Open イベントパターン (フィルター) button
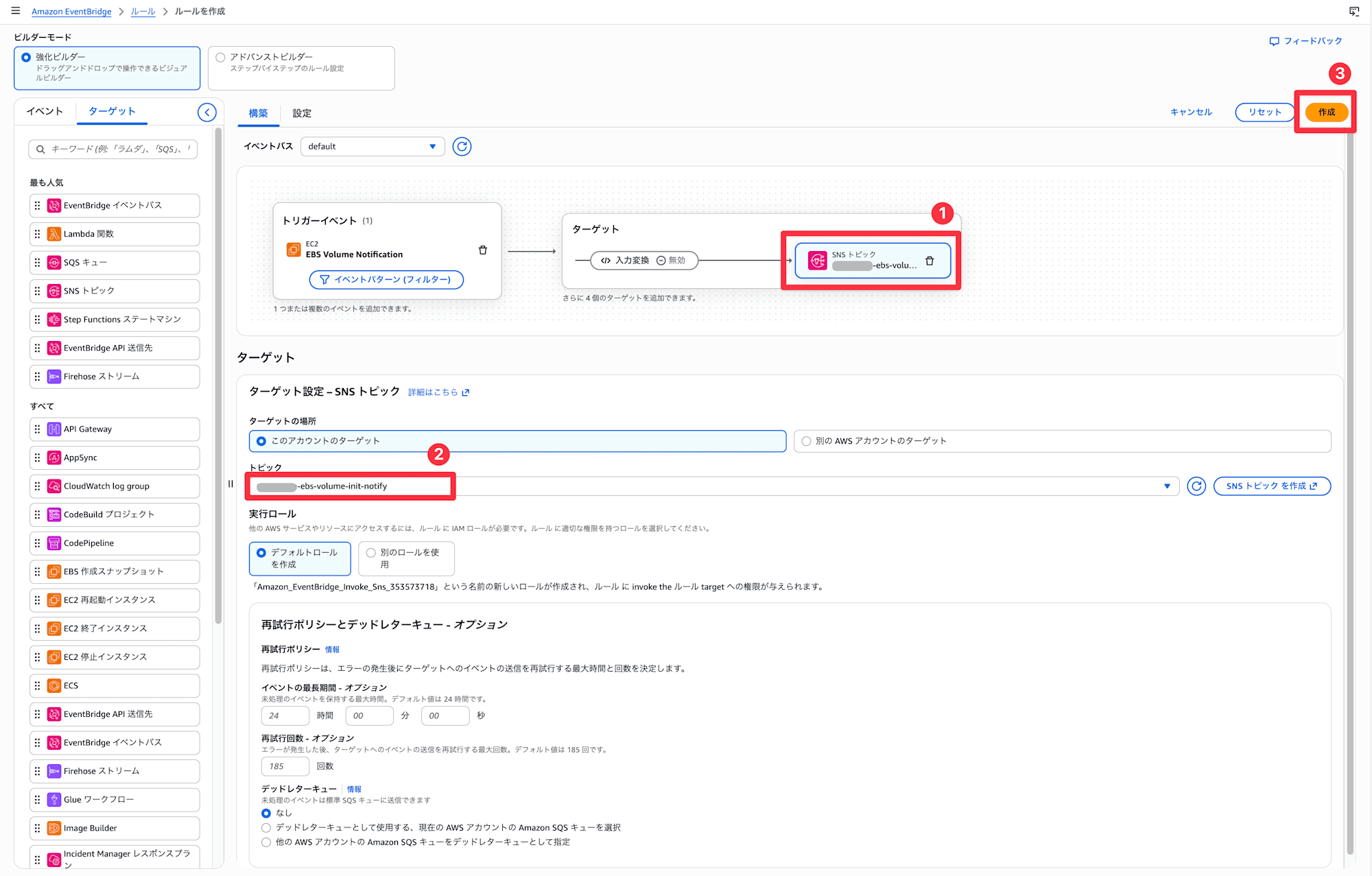 point(386,279)
